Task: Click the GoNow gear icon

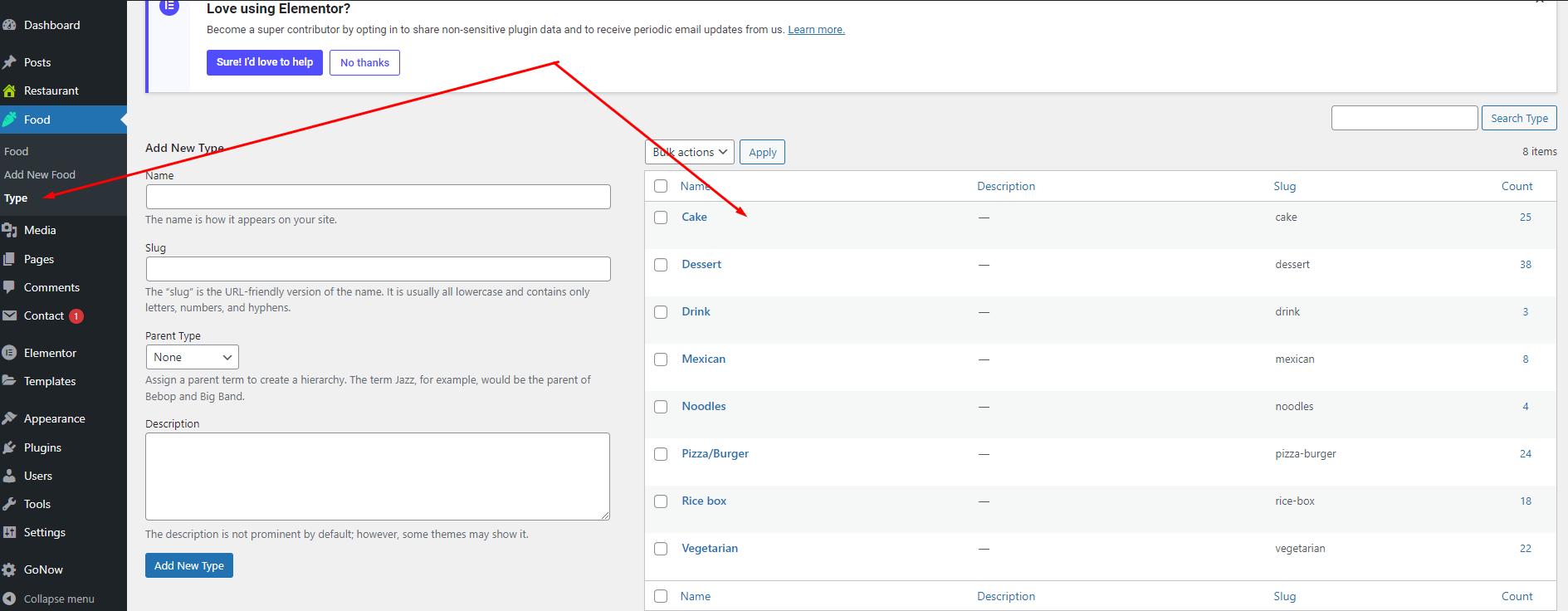Action: (10, 569)
